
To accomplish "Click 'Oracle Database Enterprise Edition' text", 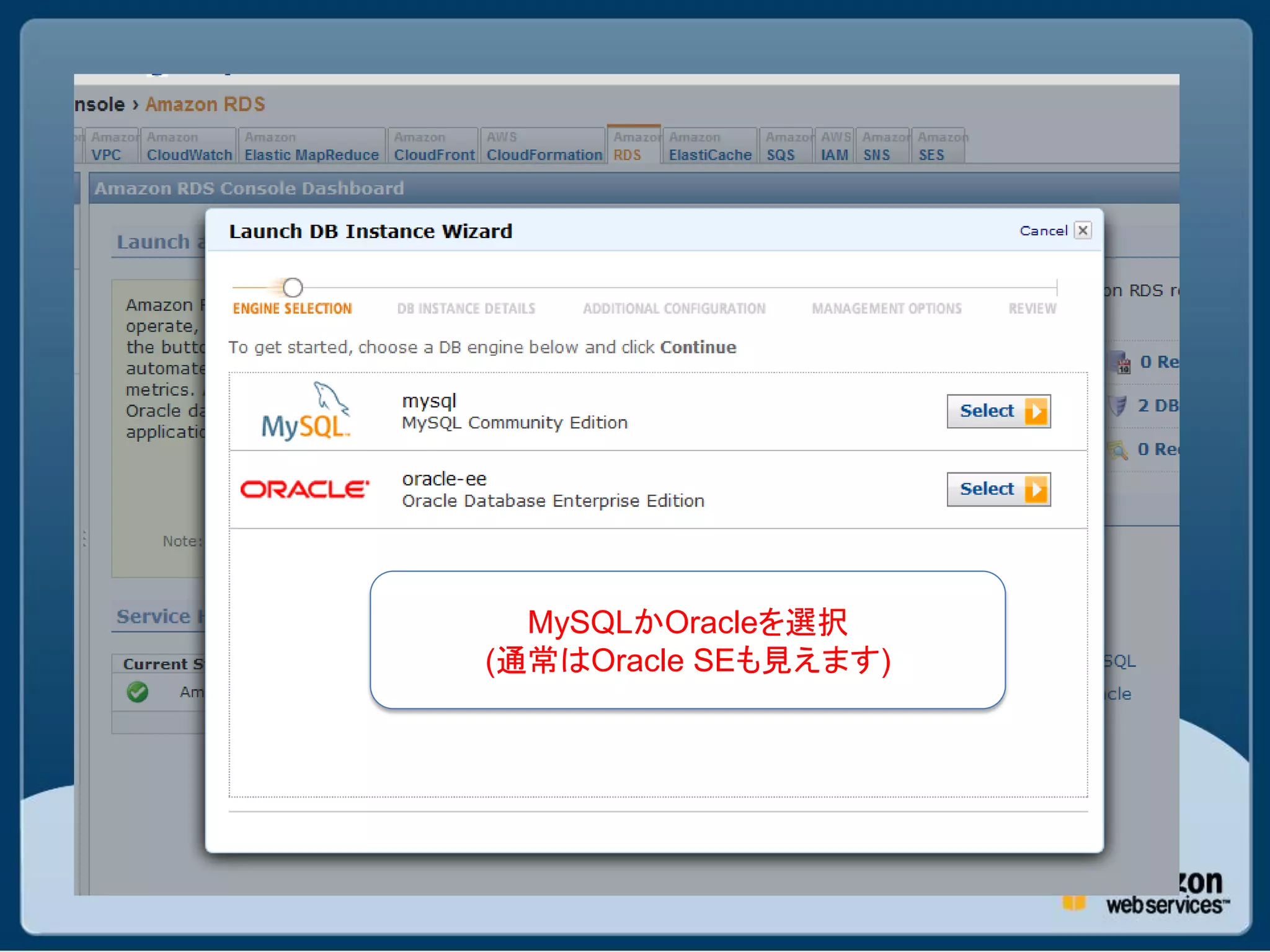I will coord(553,501).
